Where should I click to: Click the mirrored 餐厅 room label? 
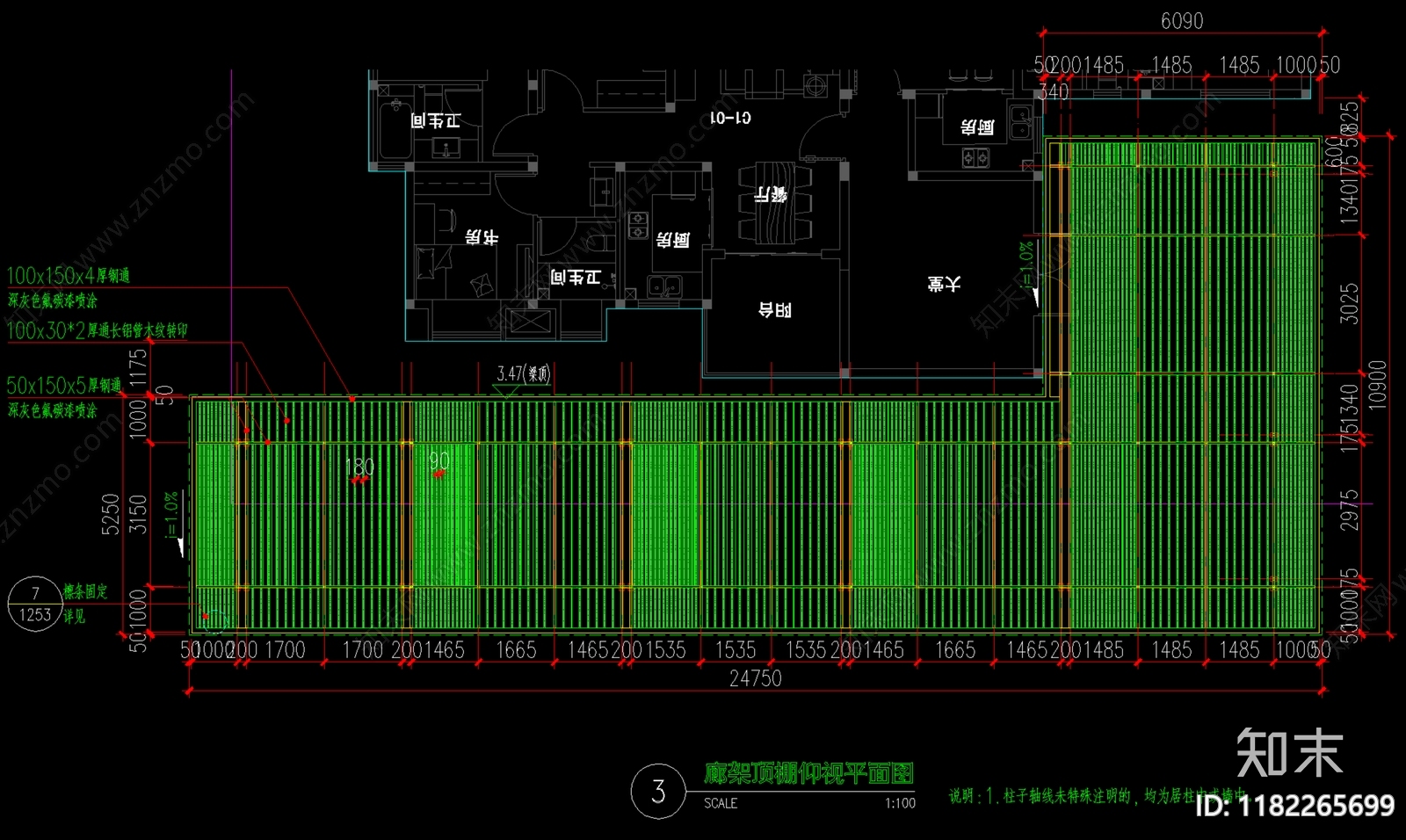pos(771,193)
